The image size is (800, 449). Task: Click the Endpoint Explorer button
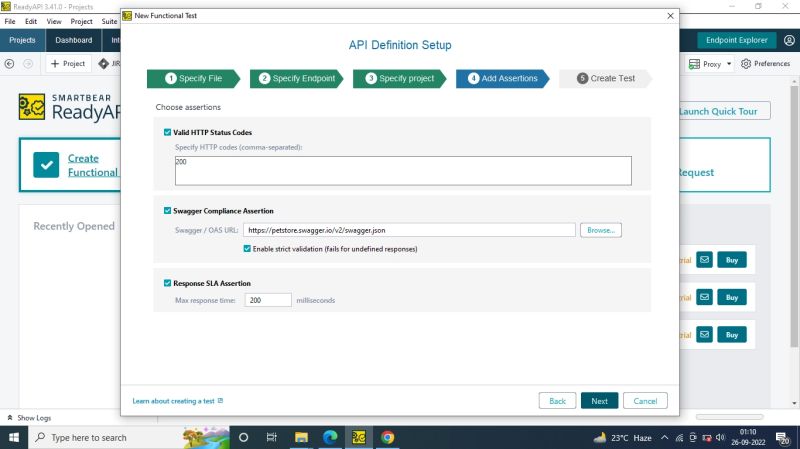coord(736,40)
